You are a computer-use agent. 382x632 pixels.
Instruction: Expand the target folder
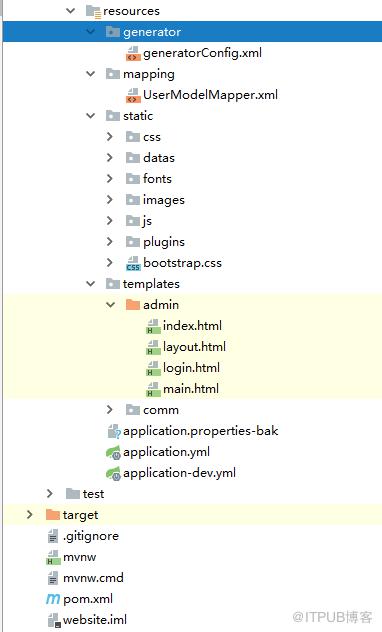click(x=30, y=515)
